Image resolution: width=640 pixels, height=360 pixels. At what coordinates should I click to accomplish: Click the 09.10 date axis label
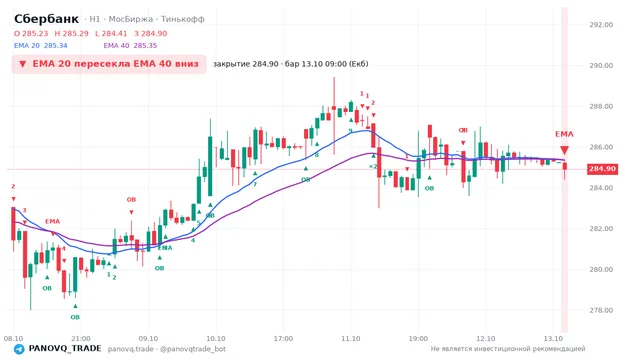[148, 339]
